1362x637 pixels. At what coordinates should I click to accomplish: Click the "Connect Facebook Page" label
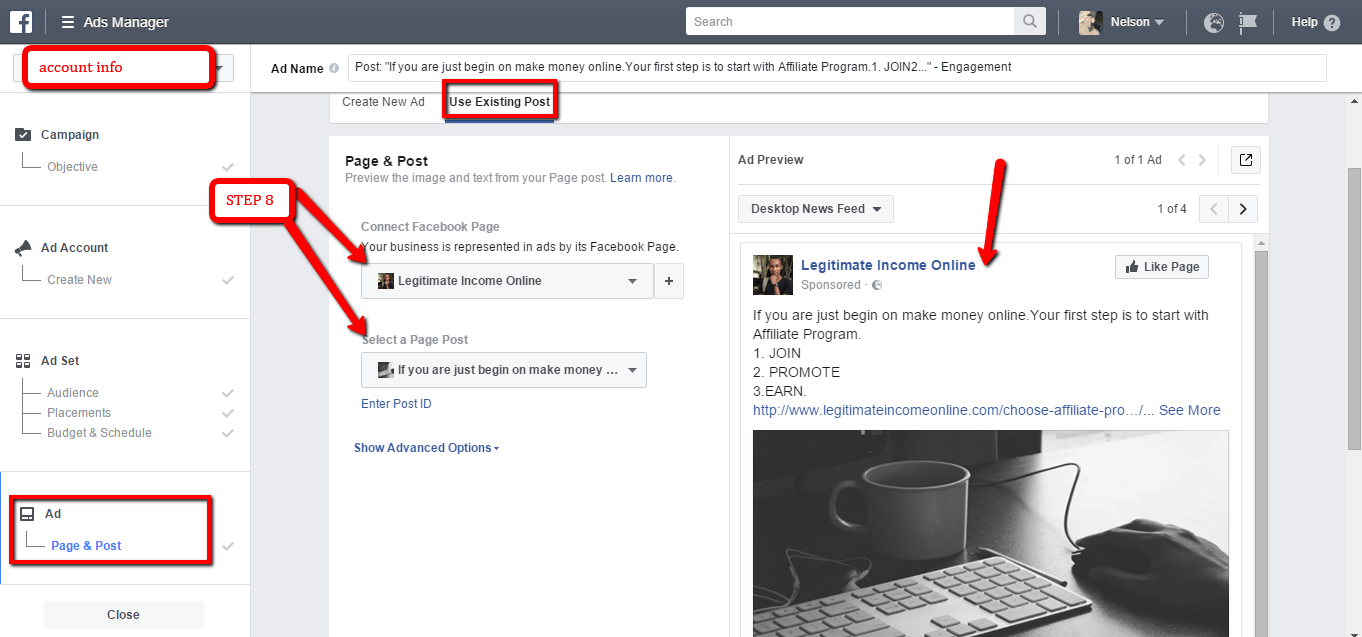[430, 227]
